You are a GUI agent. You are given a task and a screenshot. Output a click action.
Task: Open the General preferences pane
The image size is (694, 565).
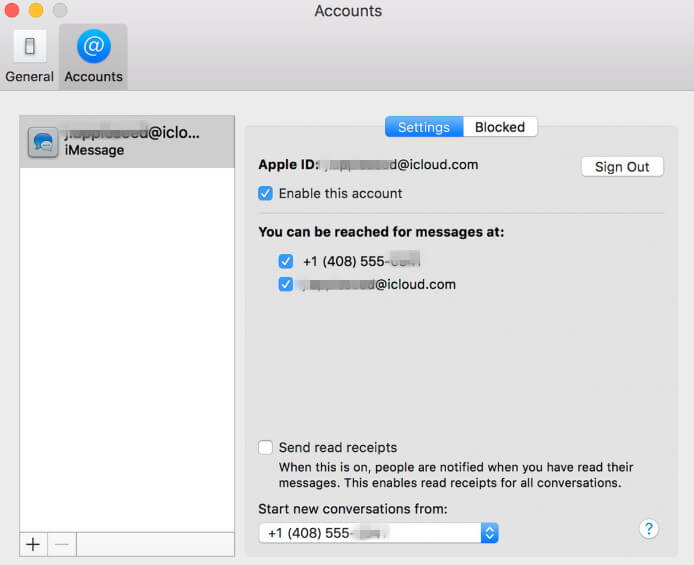click(x=29, y=57)
